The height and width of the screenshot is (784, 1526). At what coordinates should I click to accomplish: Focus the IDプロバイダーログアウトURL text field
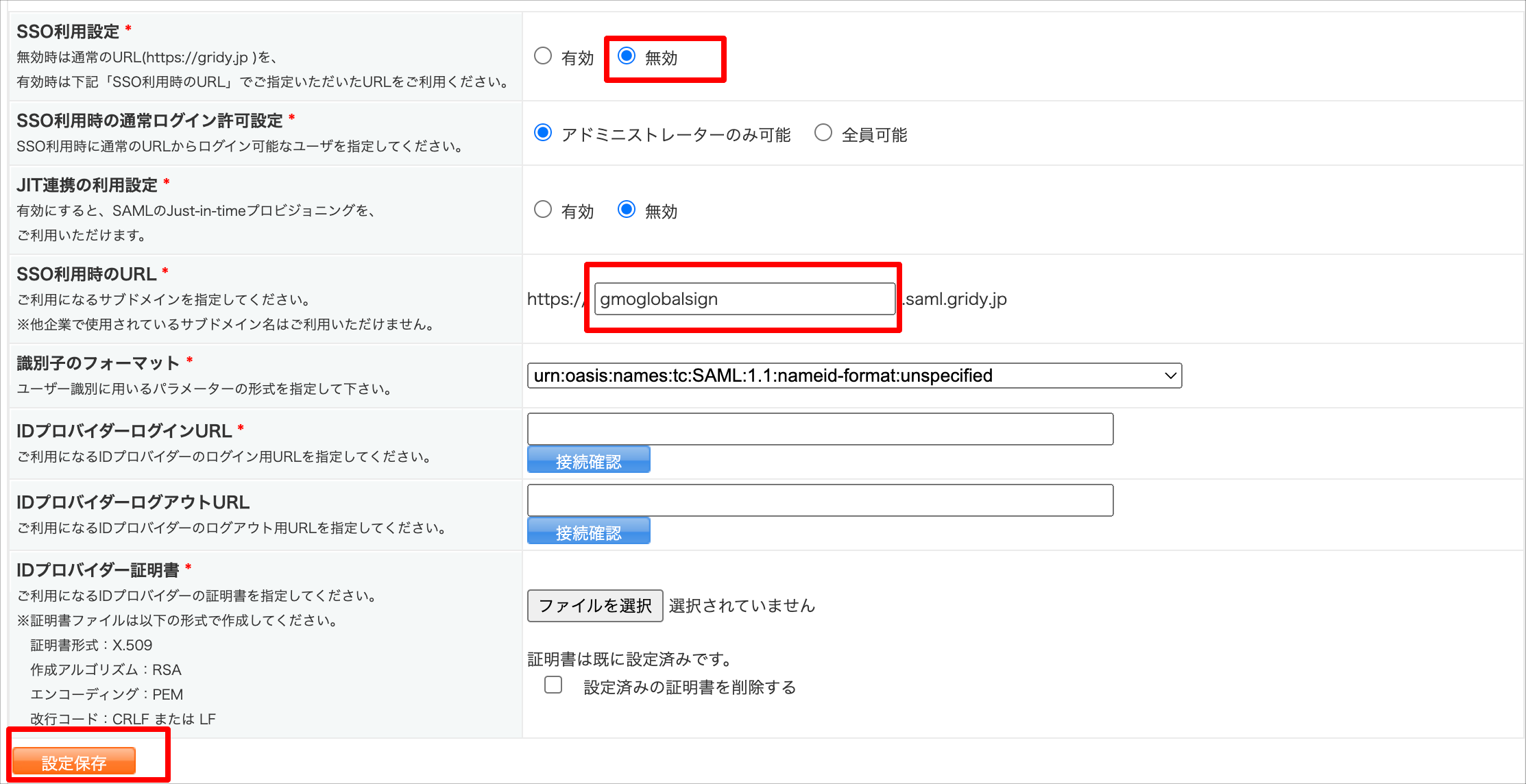(x=820, y=500)
